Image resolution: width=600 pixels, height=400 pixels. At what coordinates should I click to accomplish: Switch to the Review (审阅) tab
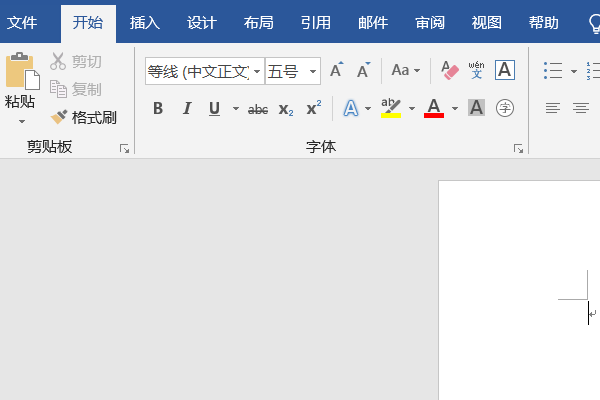[430, 23]
